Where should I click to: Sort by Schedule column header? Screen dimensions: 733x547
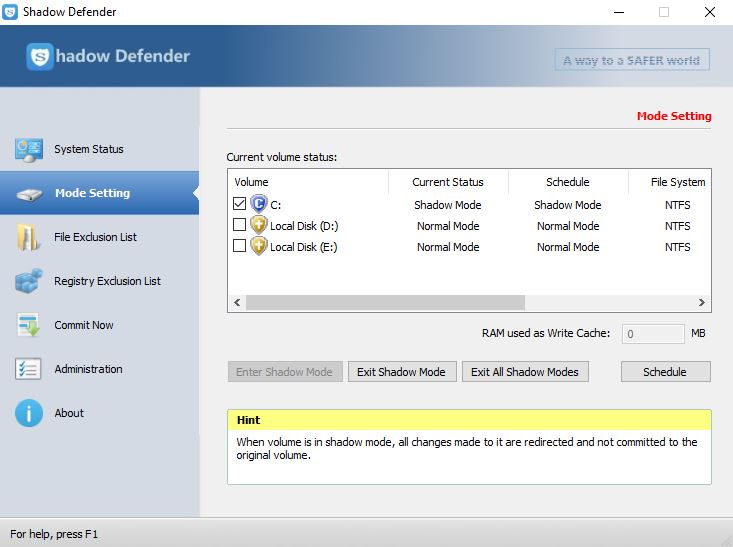[567, 182]
